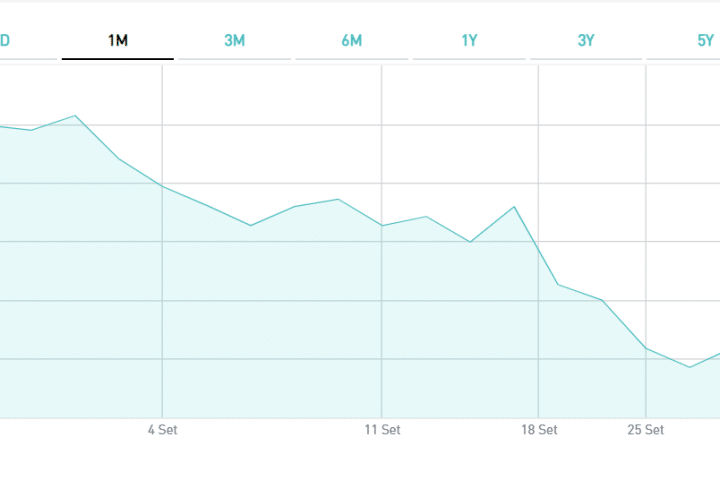Click the dip between 11 Set and 18 Set
720x480 pixels.
pos(470,242)
